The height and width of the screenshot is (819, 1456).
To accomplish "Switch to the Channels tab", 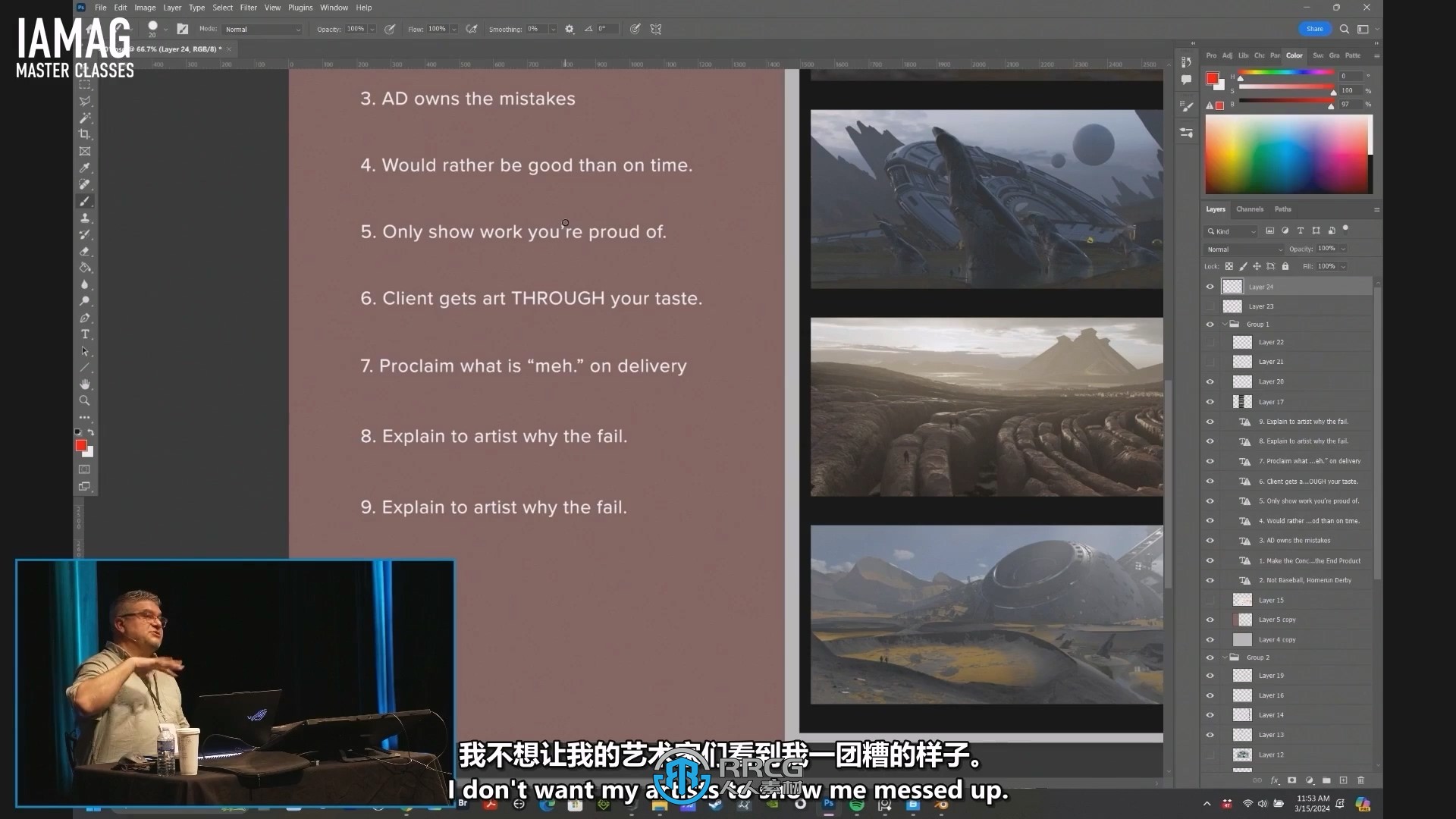I will [x=1249, y=209].
